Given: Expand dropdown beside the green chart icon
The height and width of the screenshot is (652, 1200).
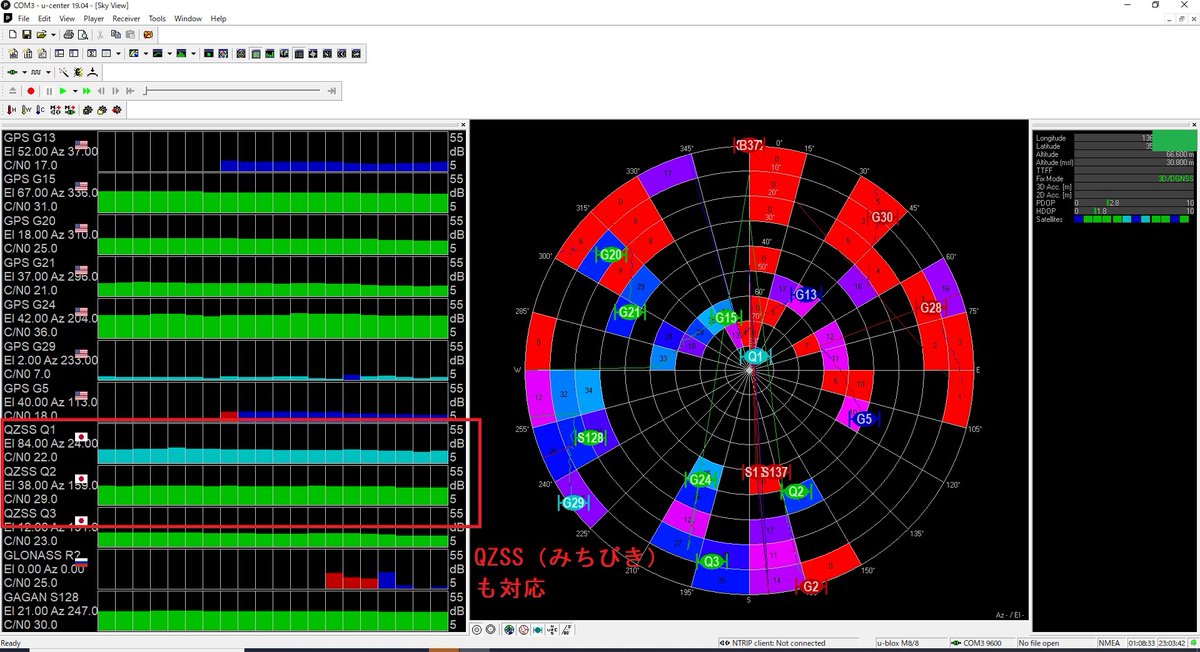Looking at the screenshot, I should (x=193, y=54).
